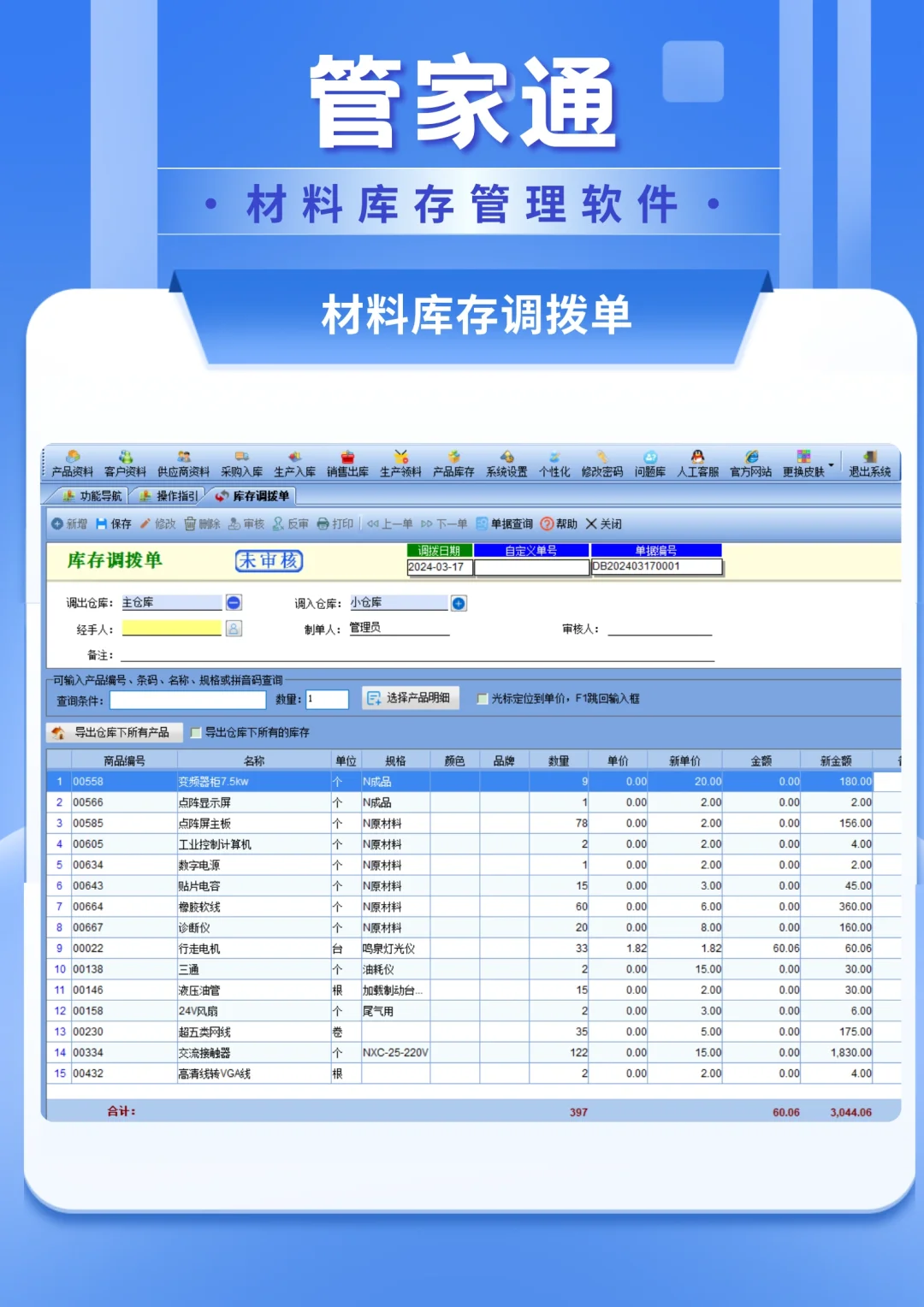
Task: Open 产品库存 toolbar item
Action: point(454,464)
